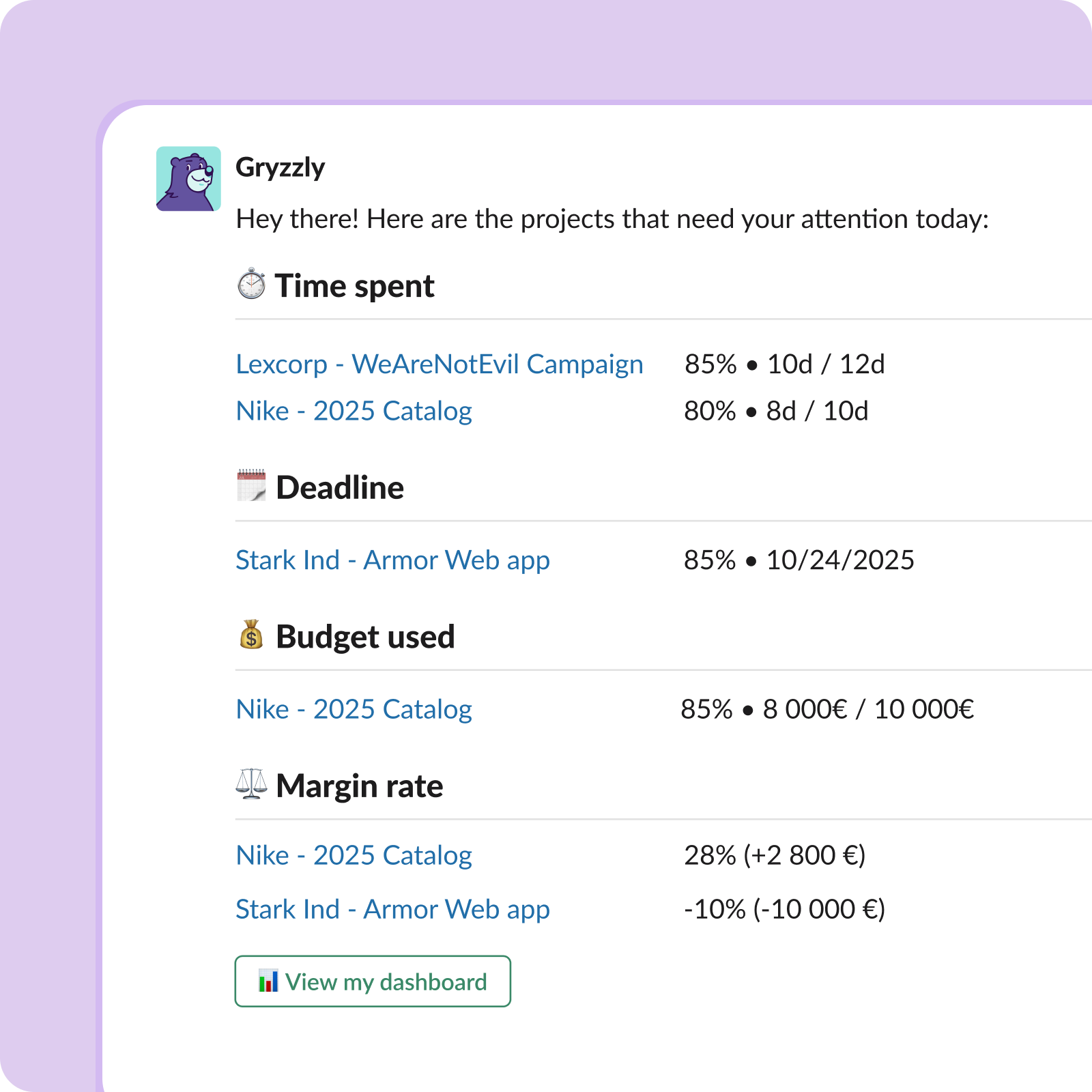Click the Margin rate heading
The width and height of the screenshot is (1092, 1092).
pyautogui.click(x=360, y=786)
